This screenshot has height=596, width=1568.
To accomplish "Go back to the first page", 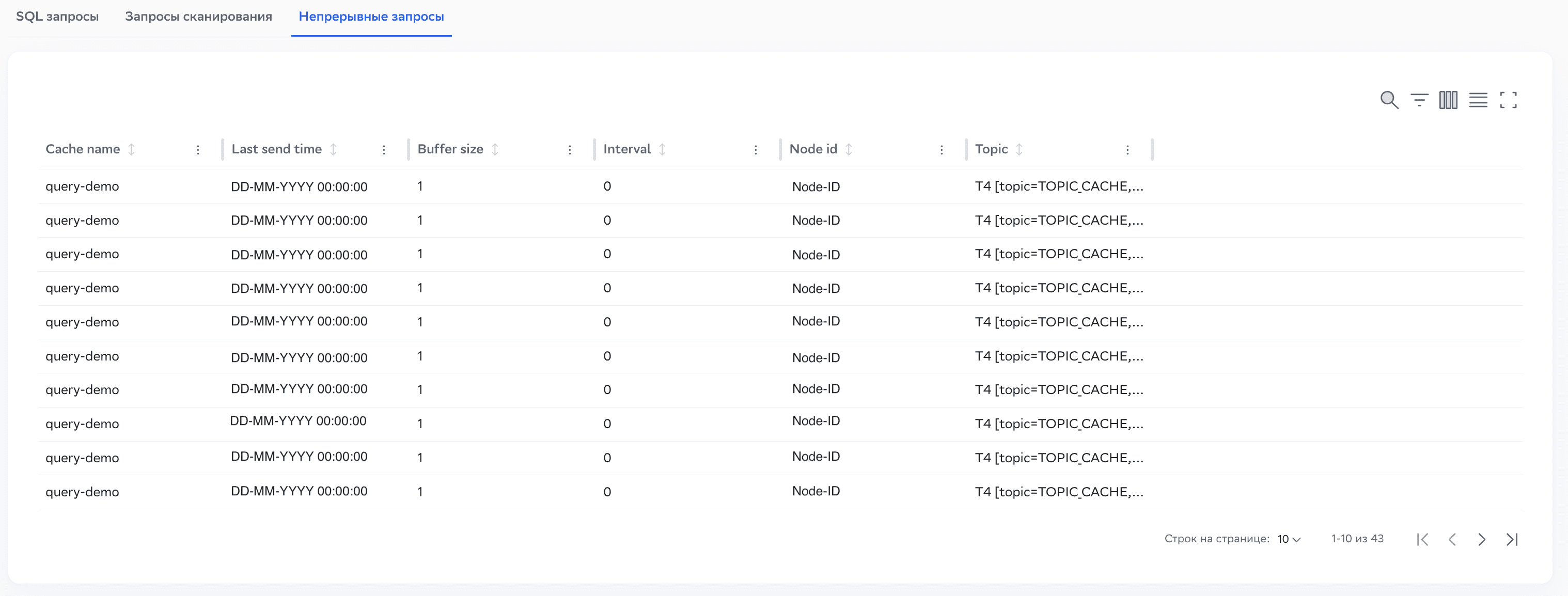I will [1422, 539].
